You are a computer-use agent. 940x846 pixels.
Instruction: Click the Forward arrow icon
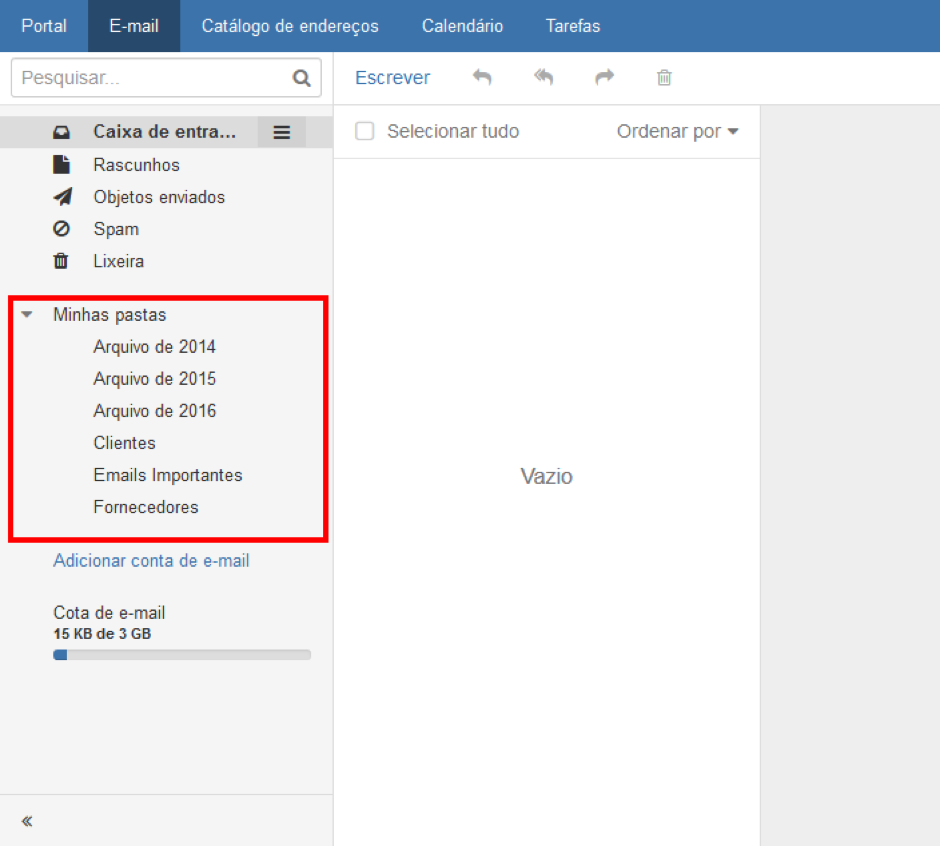point(604,78)
